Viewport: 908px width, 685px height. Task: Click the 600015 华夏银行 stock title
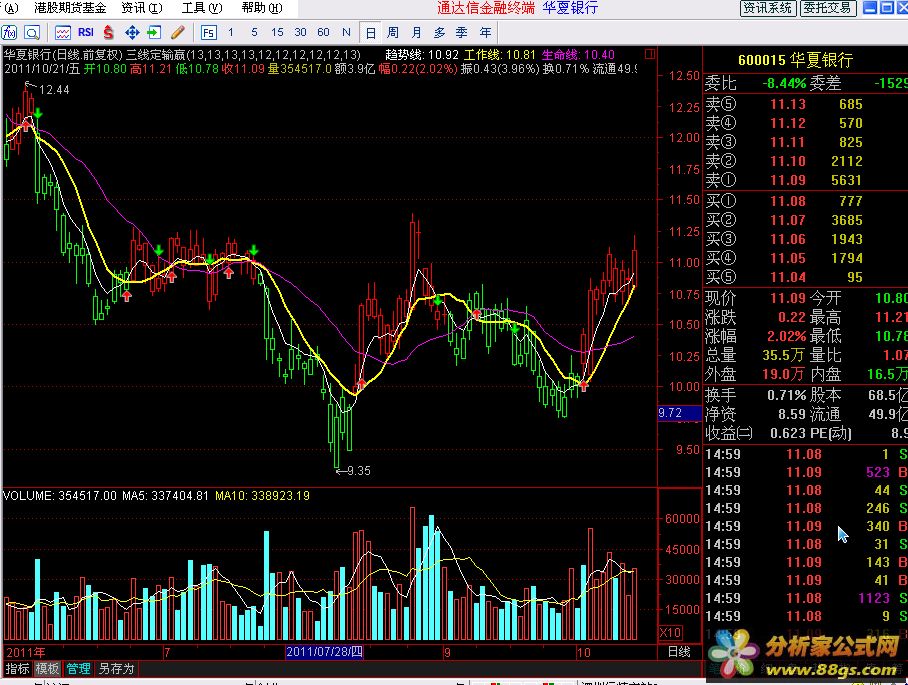(x=796, y=60)
